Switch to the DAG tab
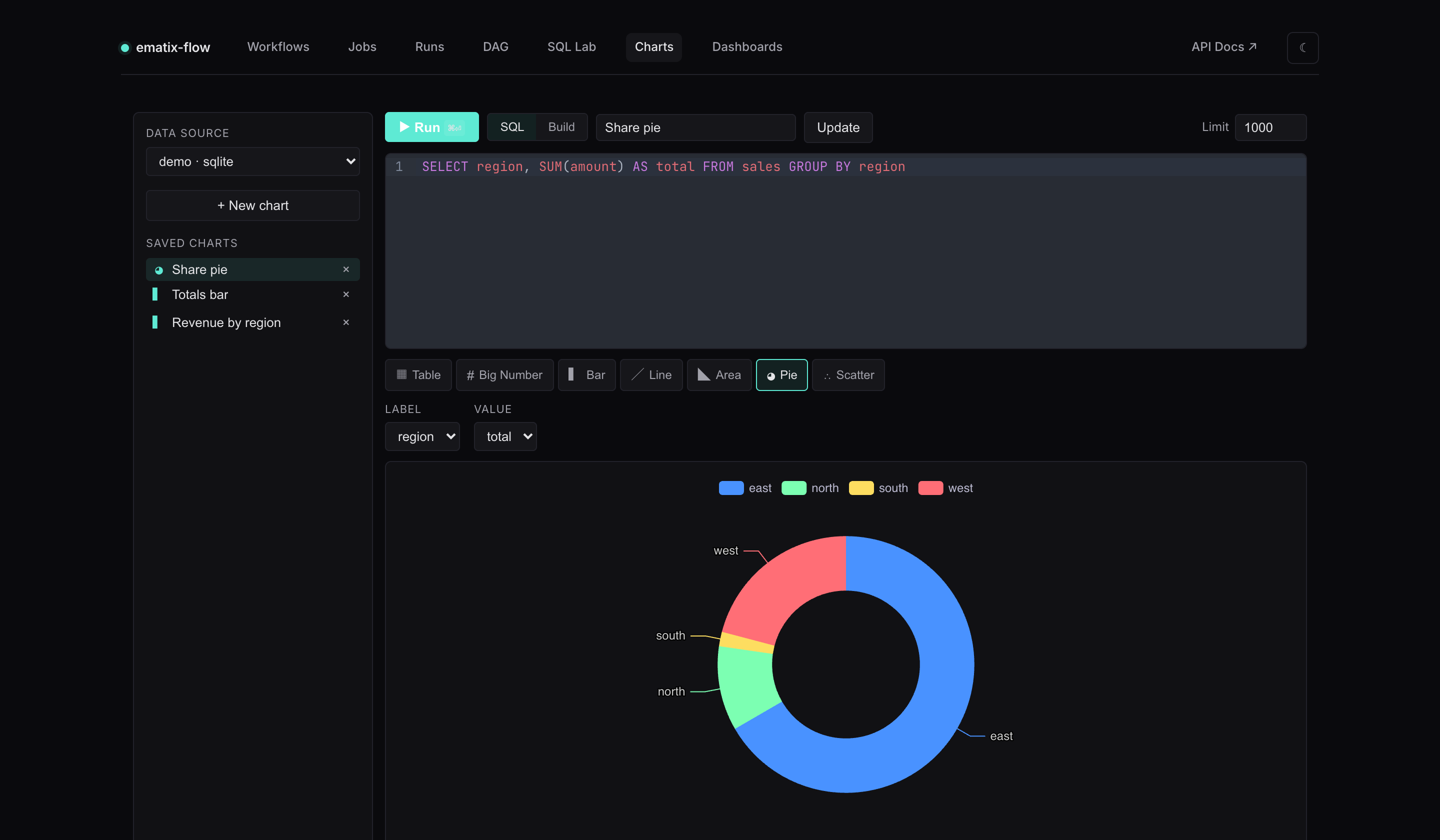 point(495,47)
